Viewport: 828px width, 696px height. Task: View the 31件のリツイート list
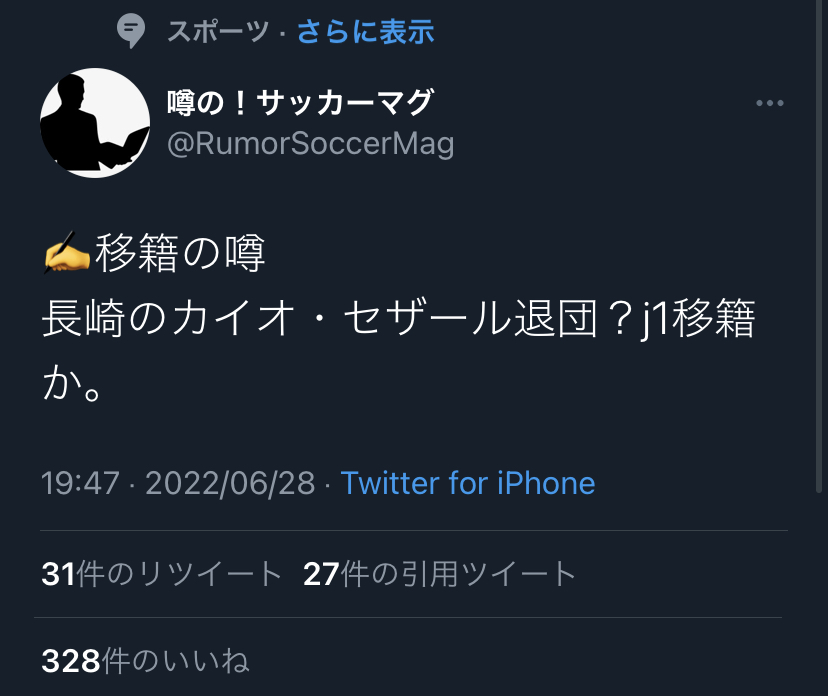(162, 573)
